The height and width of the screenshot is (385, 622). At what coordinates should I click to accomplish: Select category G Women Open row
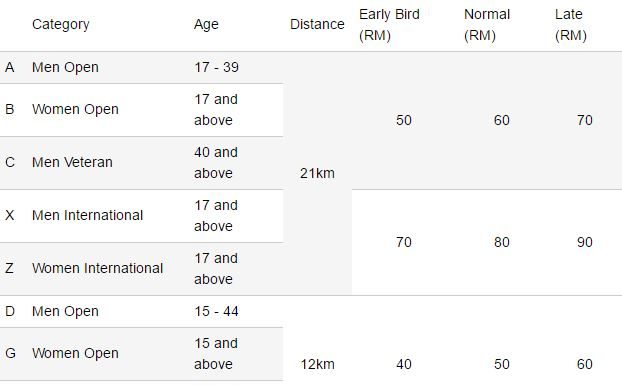point(141,354)
